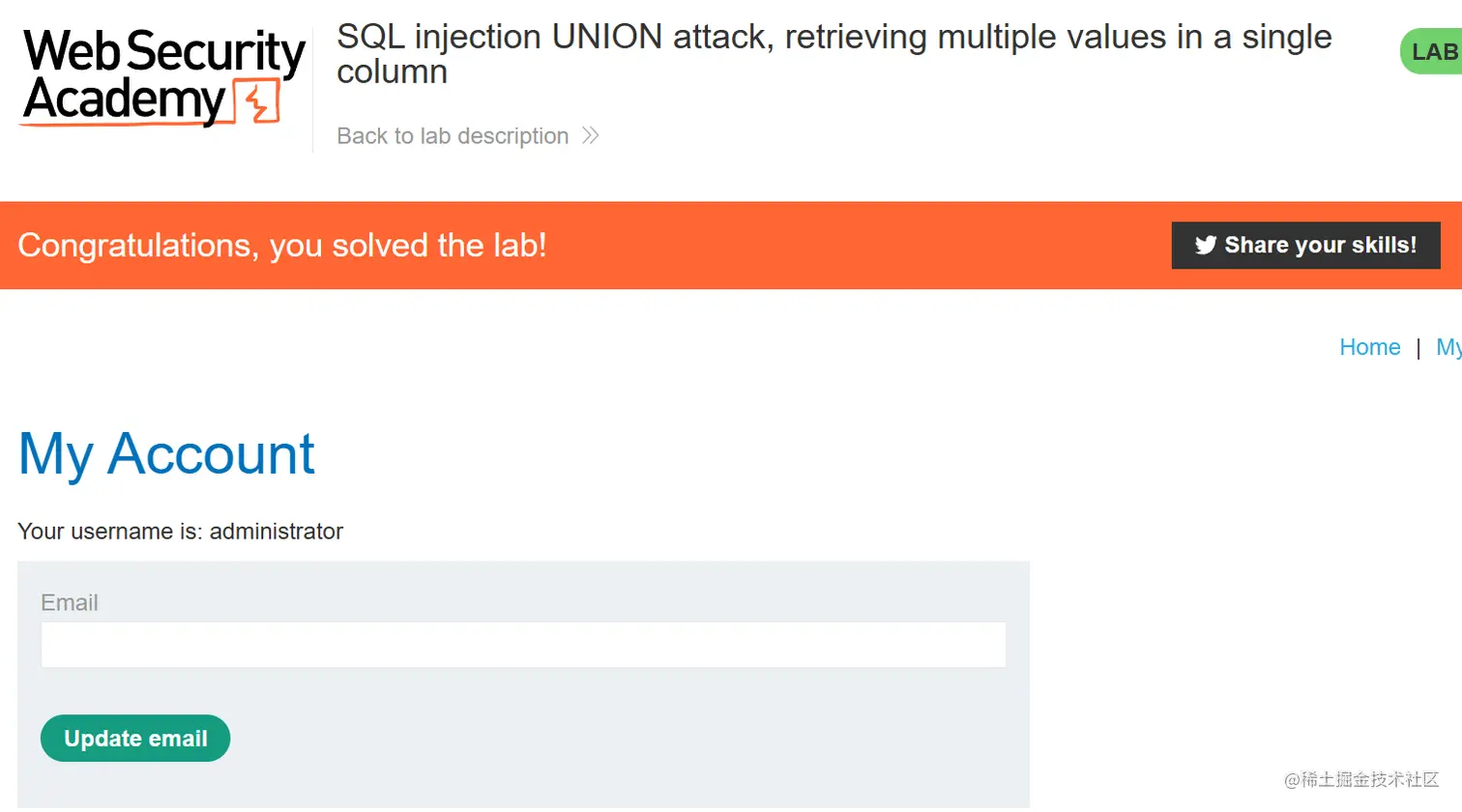
Task: Click the My Account heading
Action: coord(166,454)
